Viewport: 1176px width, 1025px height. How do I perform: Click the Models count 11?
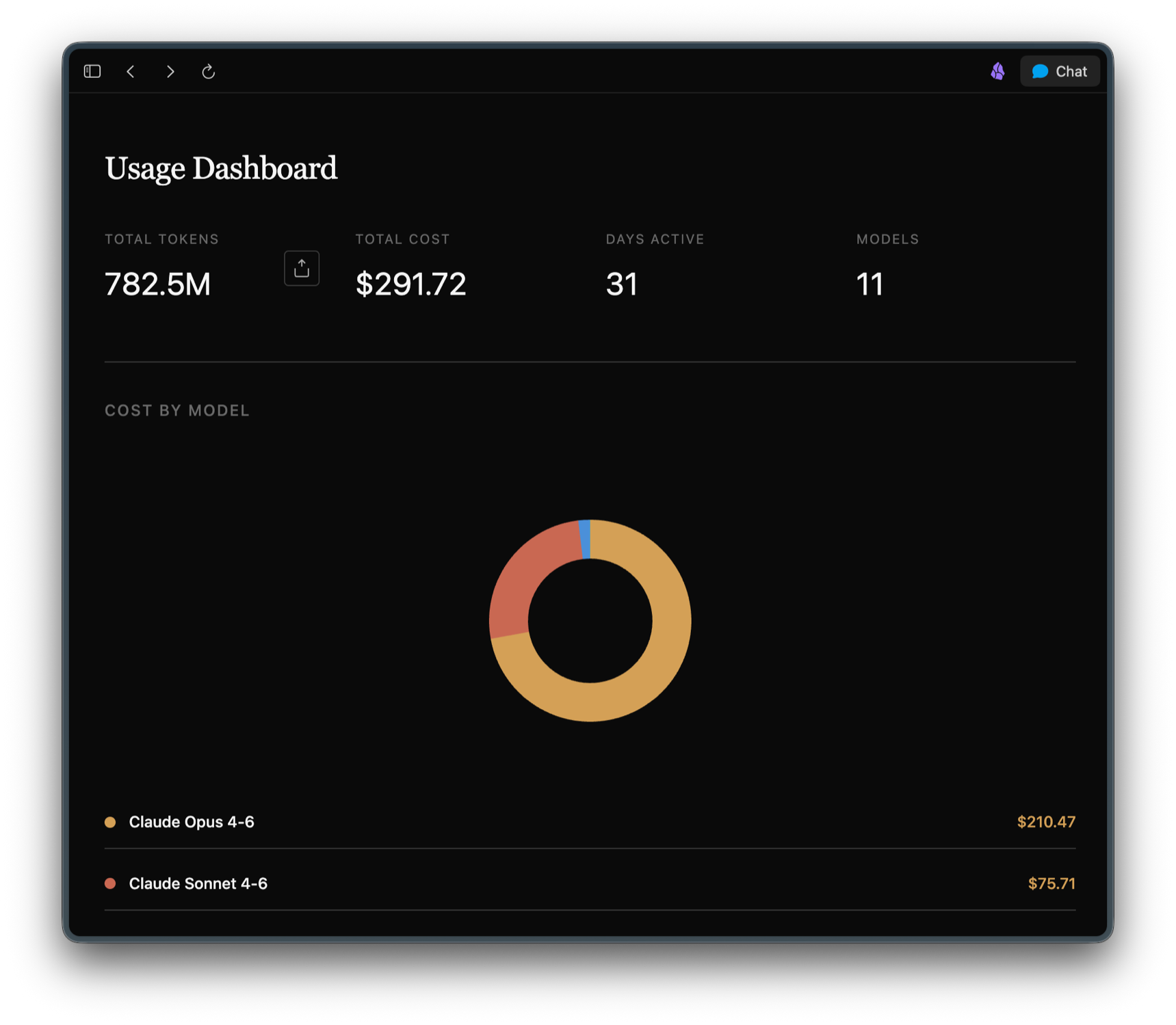[x=870, y=284]
